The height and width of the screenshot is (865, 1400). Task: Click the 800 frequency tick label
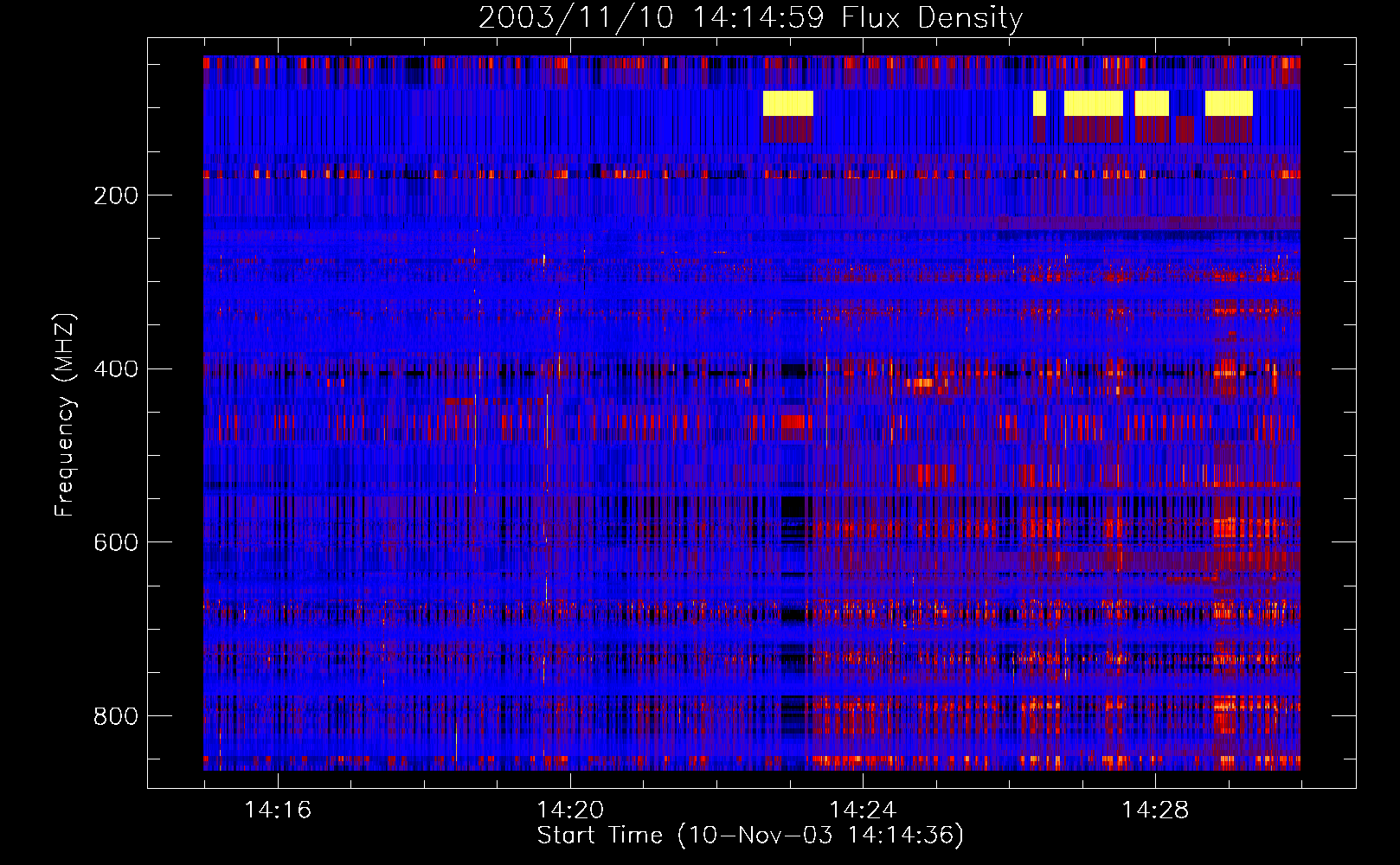point(116,716)
